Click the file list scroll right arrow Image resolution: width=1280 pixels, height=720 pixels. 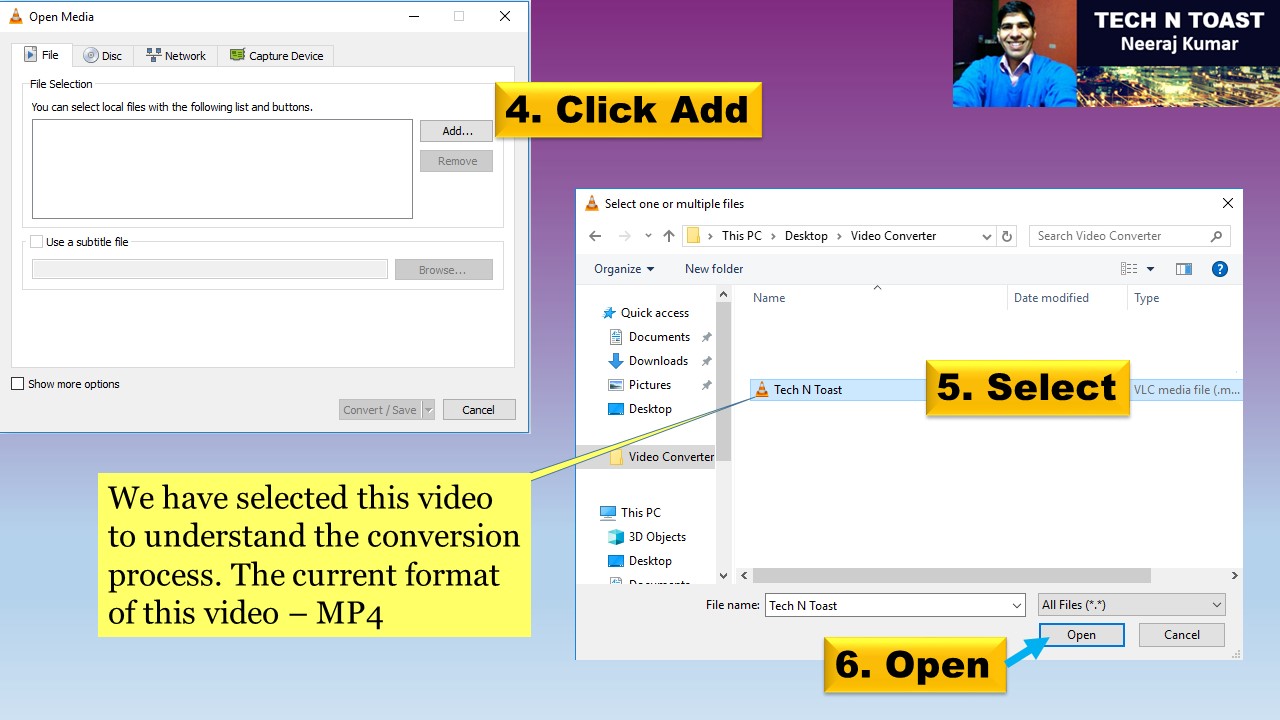click(x=1234, y=576)
